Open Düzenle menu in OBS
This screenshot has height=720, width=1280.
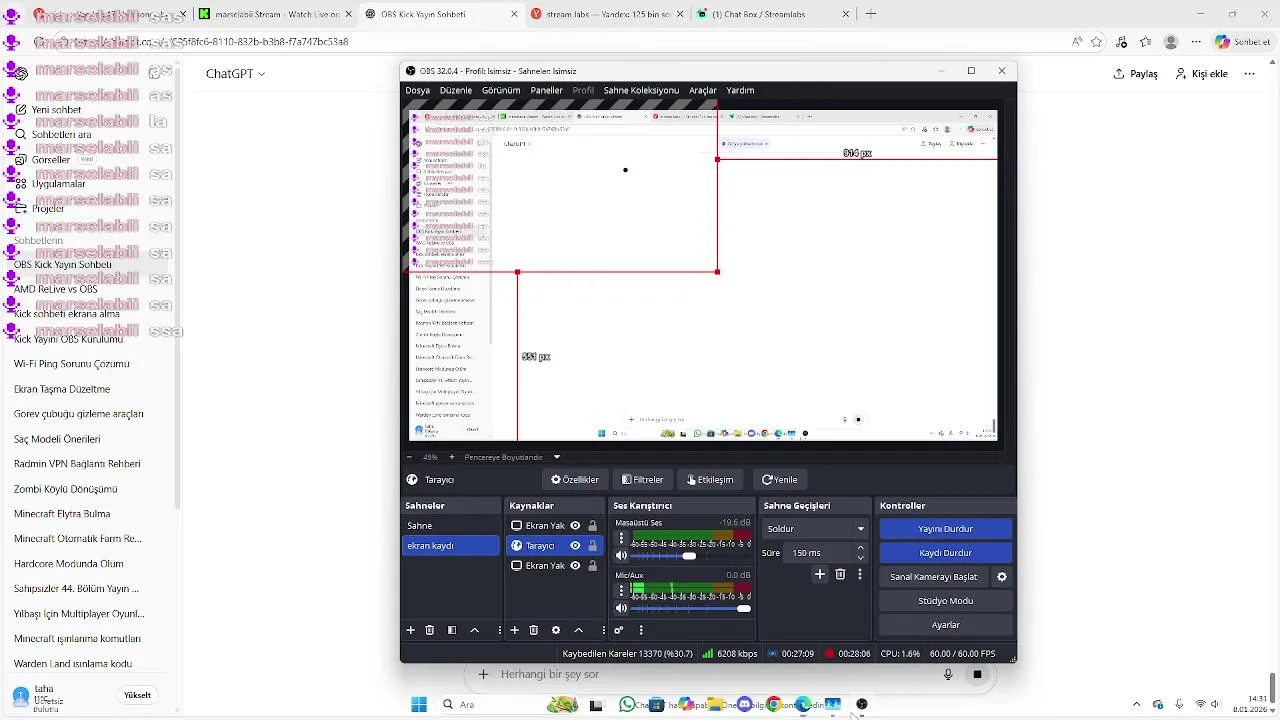[455, 90]
